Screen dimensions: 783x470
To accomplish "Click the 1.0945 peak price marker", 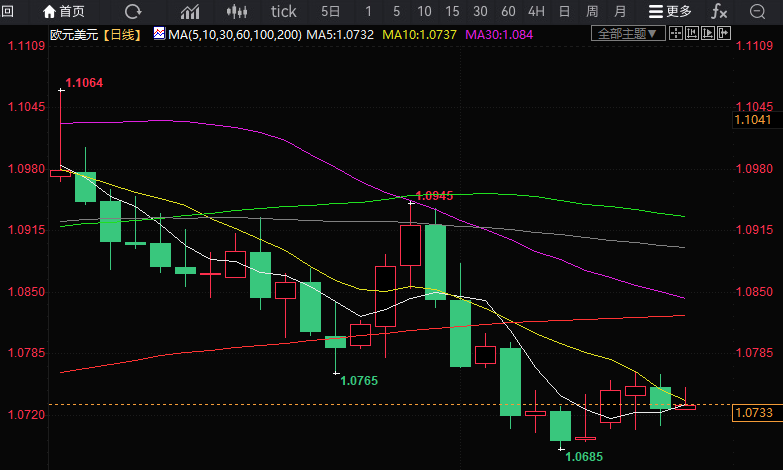I will [x=434, y=196].
